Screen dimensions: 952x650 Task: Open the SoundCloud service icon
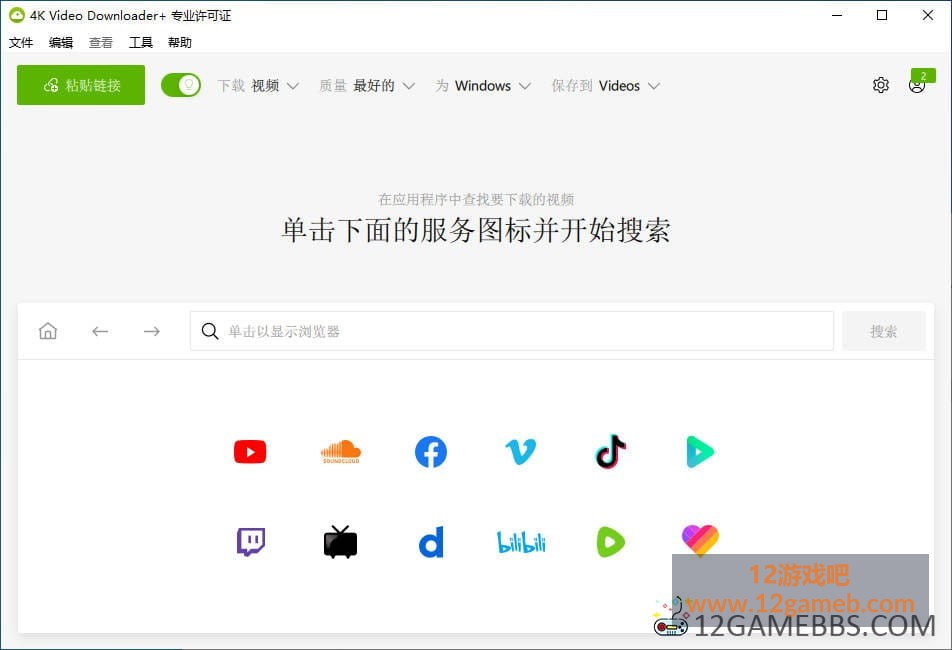(x=341, y=452)
